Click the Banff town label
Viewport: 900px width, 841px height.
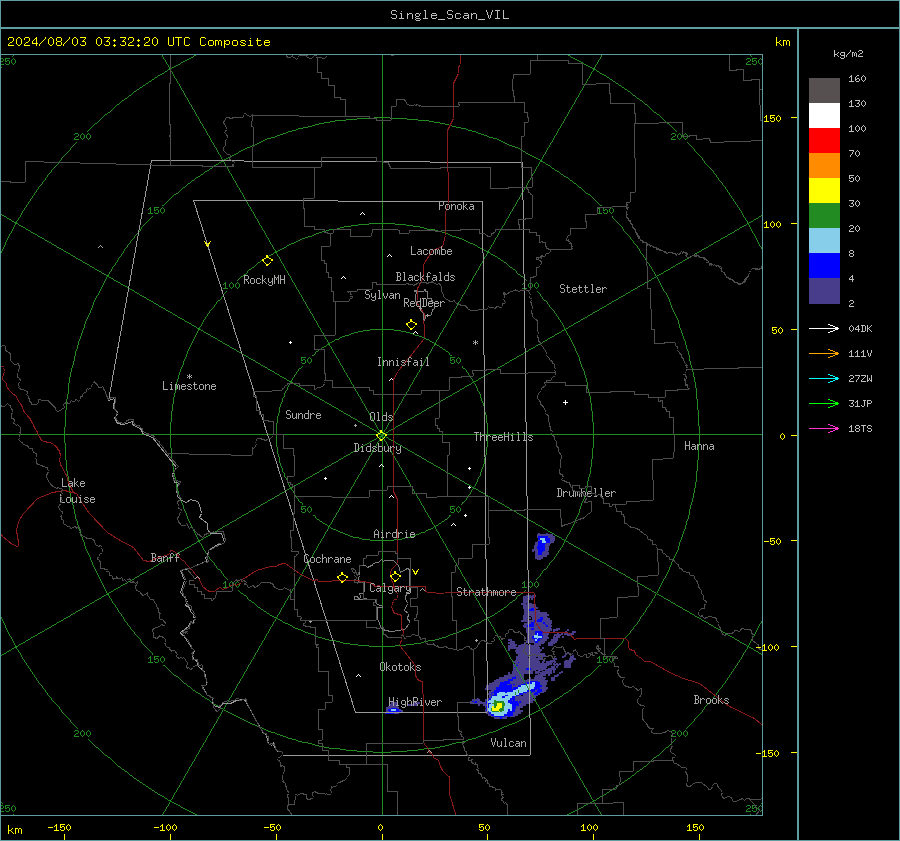coord(165,558)
